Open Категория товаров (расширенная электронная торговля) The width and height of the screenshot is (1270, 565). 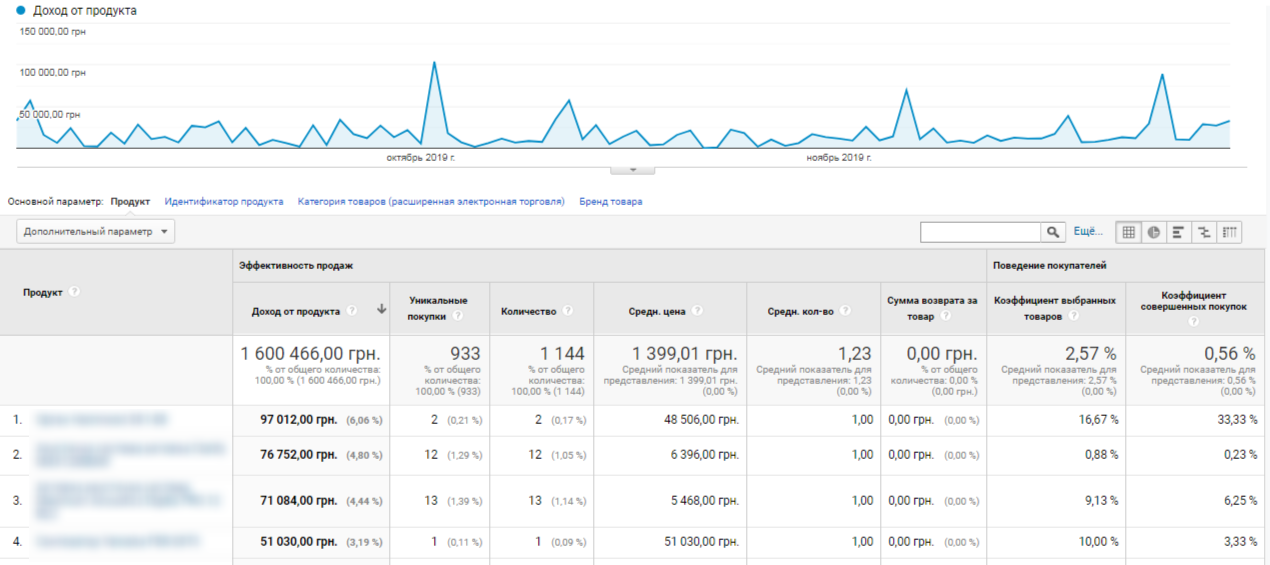click(431, 202)
